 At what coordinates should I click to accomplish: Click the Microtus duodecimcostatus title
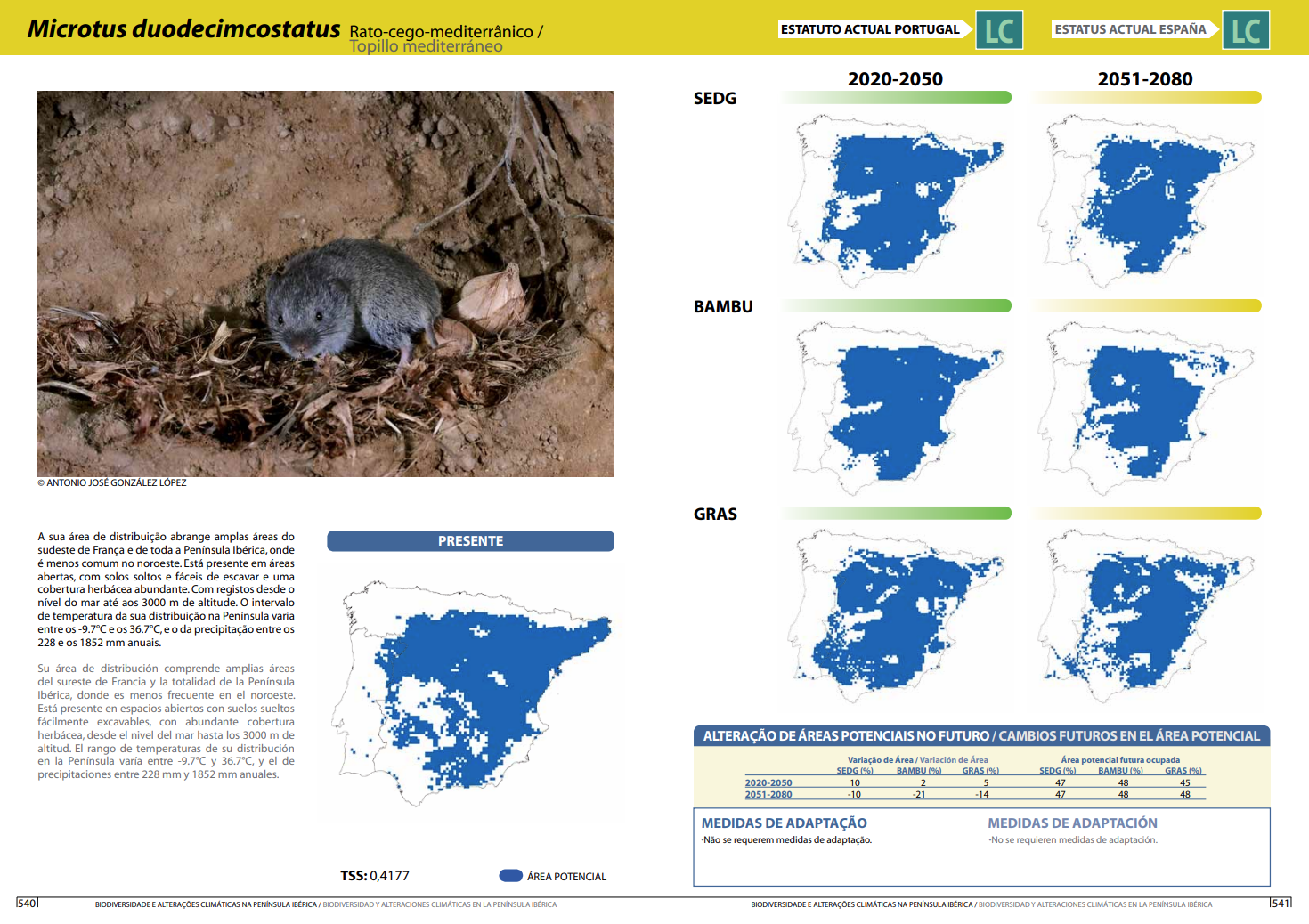point(183,29)
